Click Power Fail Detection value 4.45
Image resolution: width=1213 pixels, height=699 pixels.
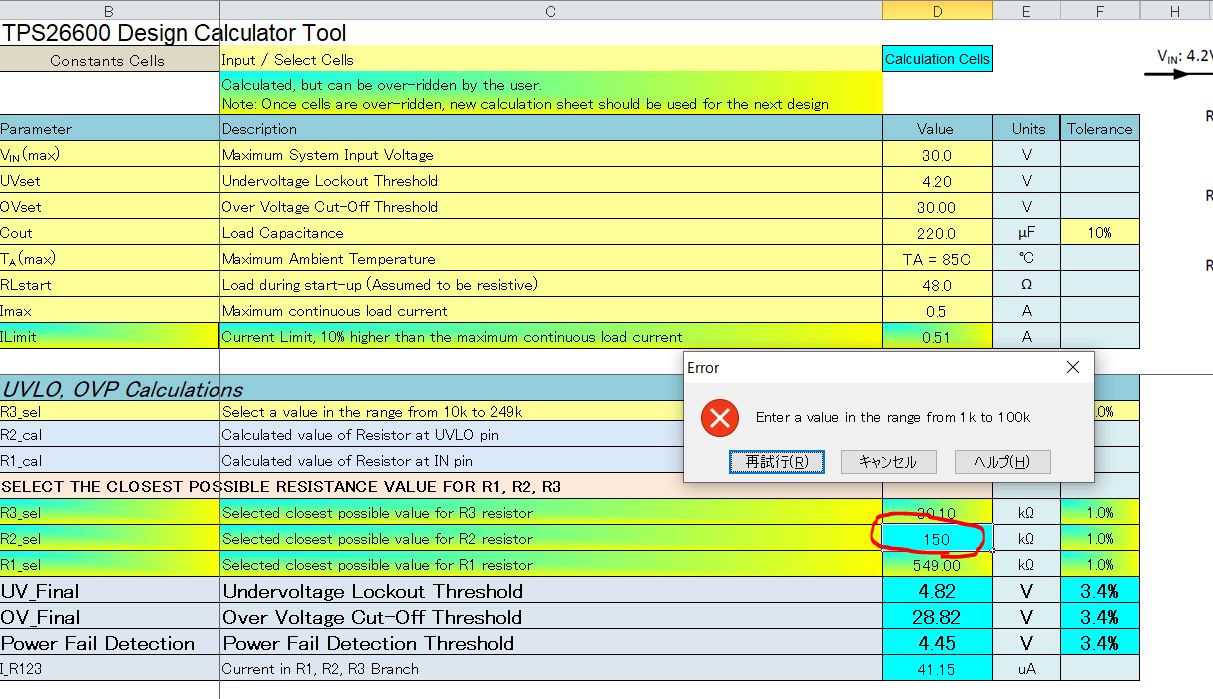[x=937, y=643]
